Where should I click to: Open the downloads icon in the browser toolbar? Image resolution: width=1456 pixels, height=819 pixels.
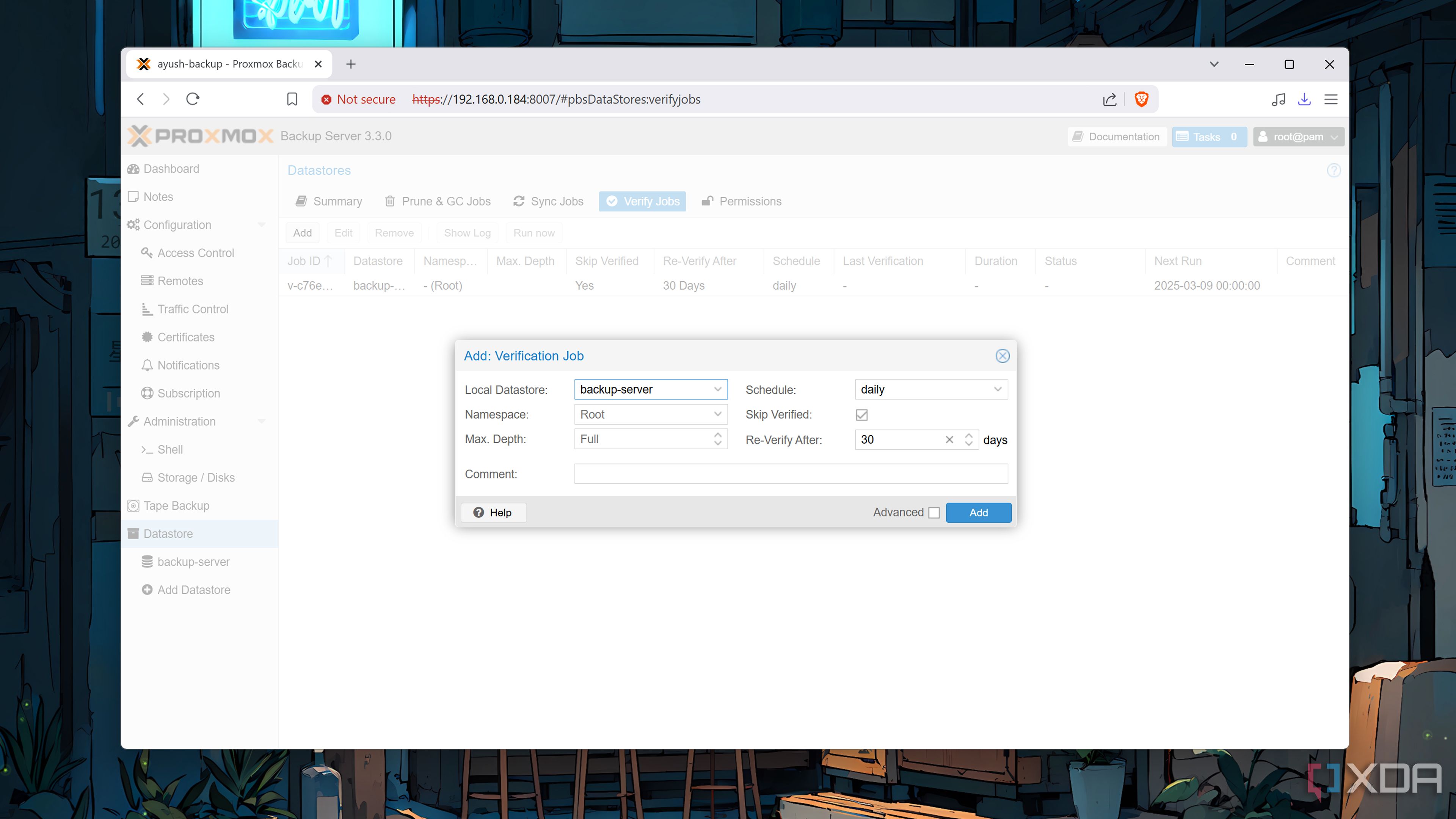tap(1304, 99)
